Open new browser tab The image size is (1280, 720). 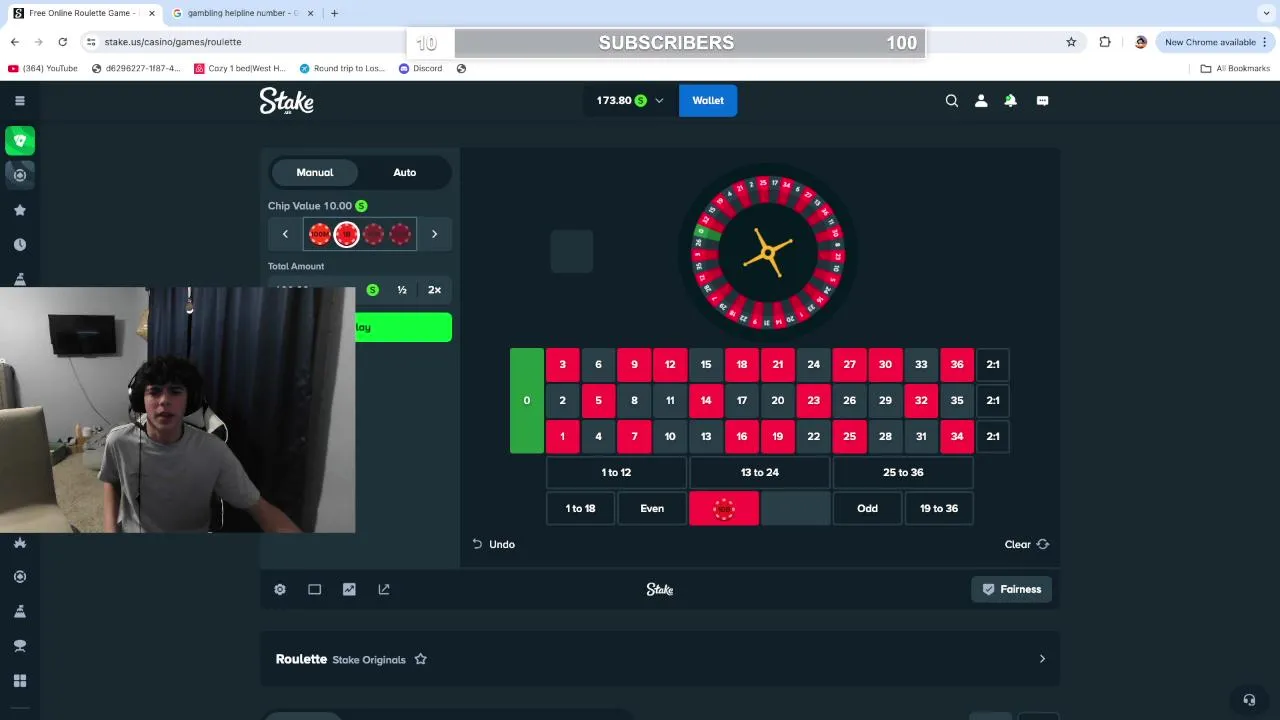click(334, 13)
